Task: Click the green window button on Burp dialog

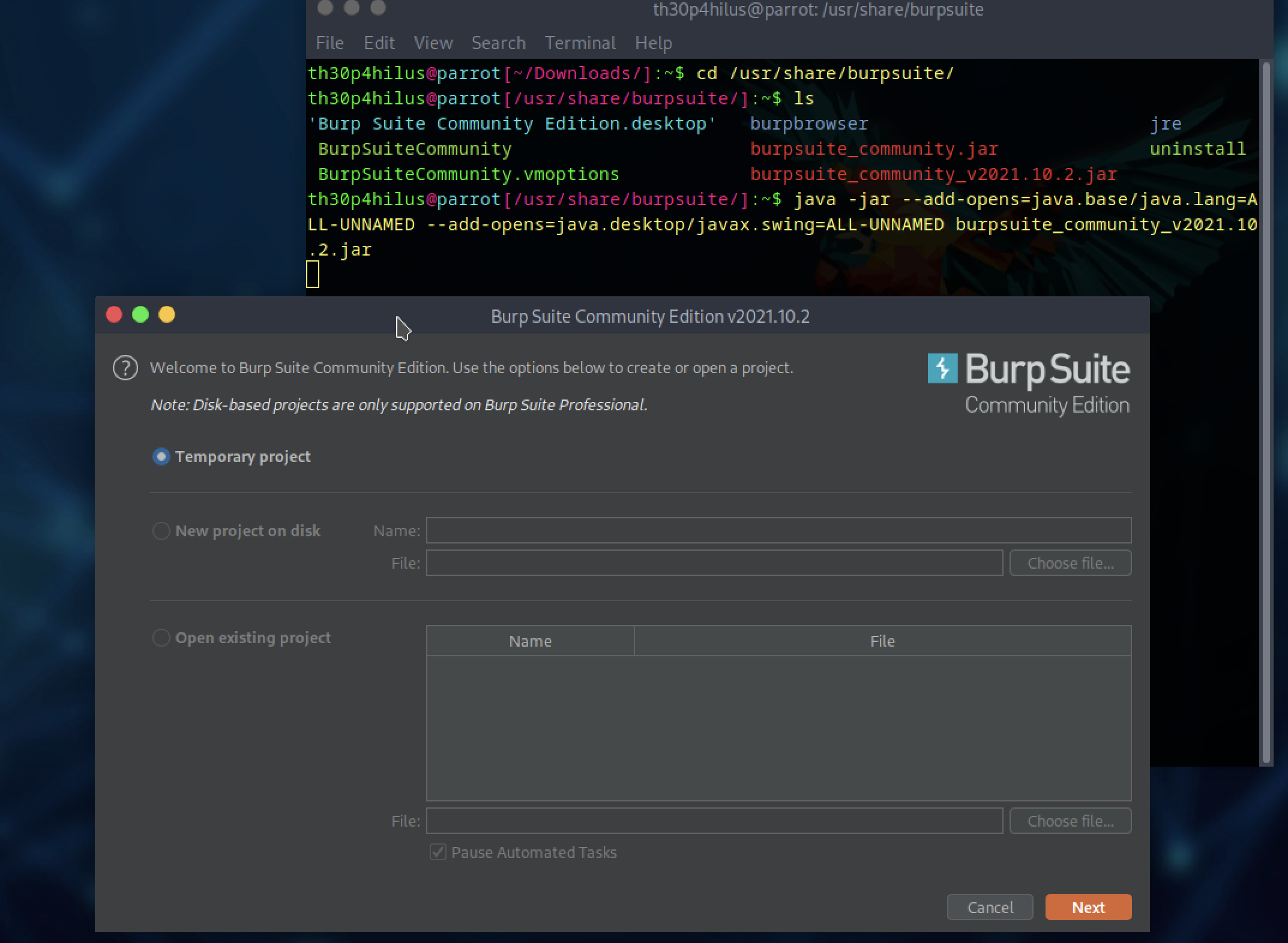Action: (140, 315)
